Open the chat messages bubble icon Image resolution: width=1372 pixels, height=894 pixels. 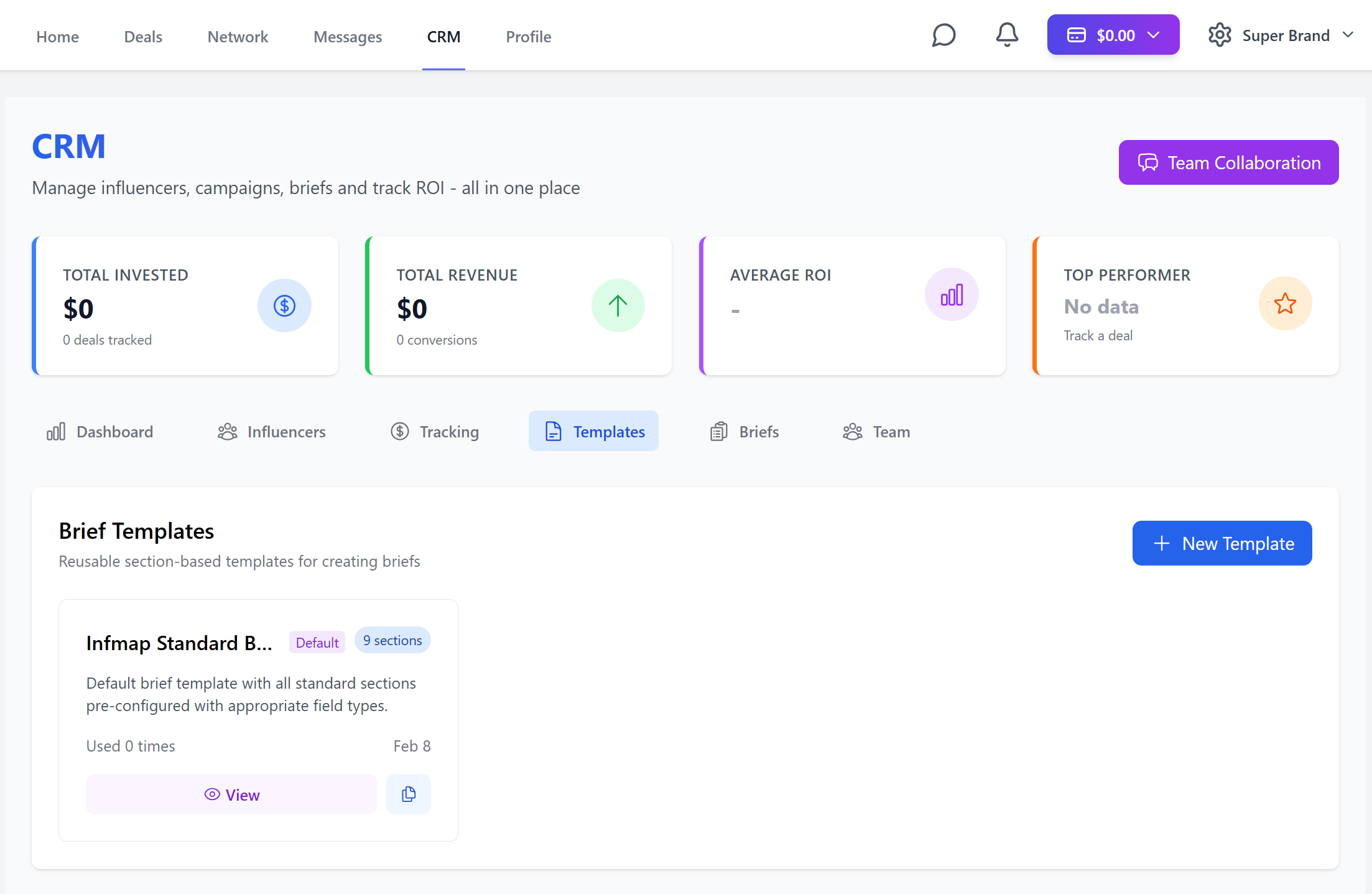[x=943, y=35]
